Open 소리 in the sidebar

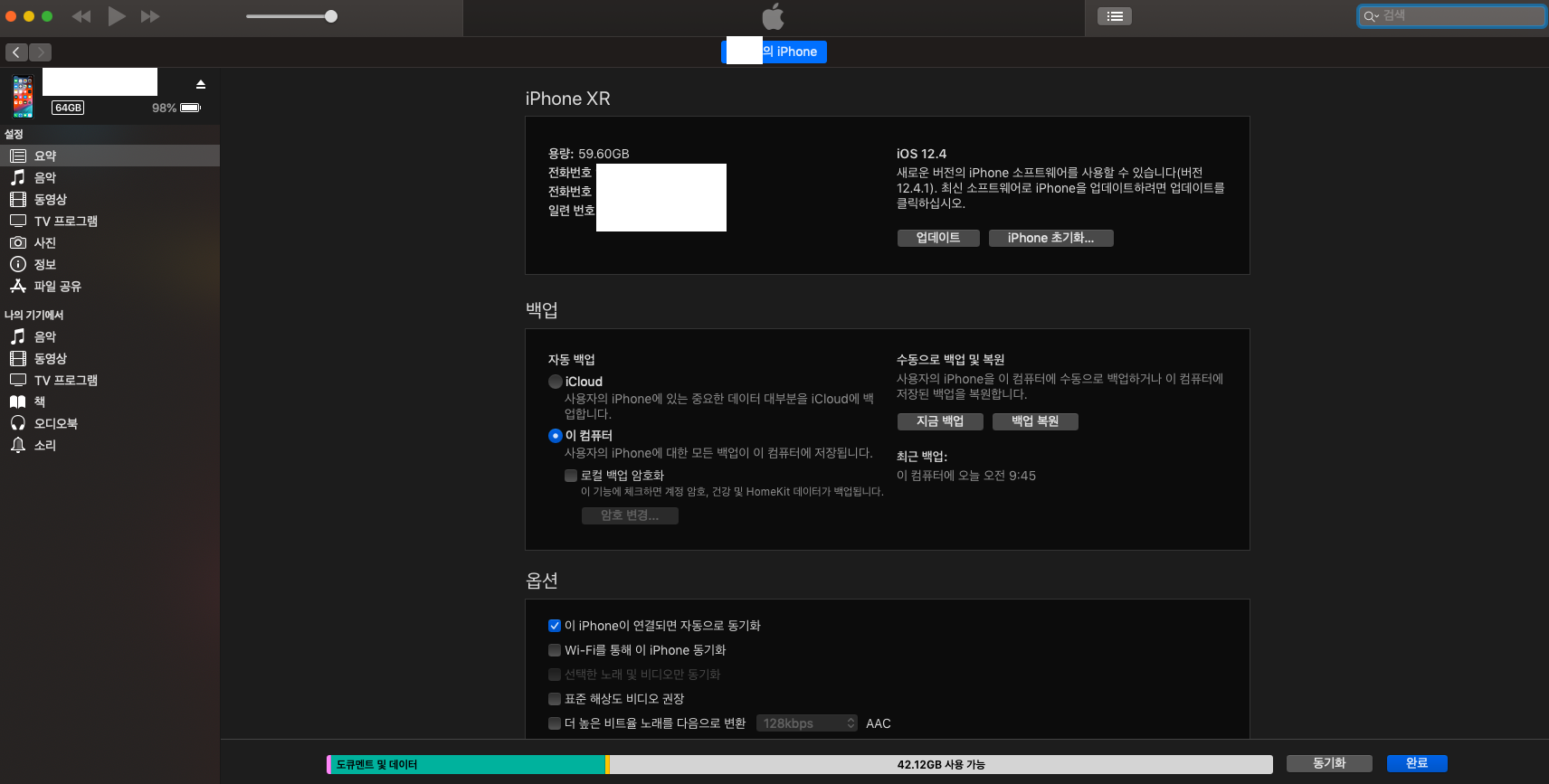point(109,445)
